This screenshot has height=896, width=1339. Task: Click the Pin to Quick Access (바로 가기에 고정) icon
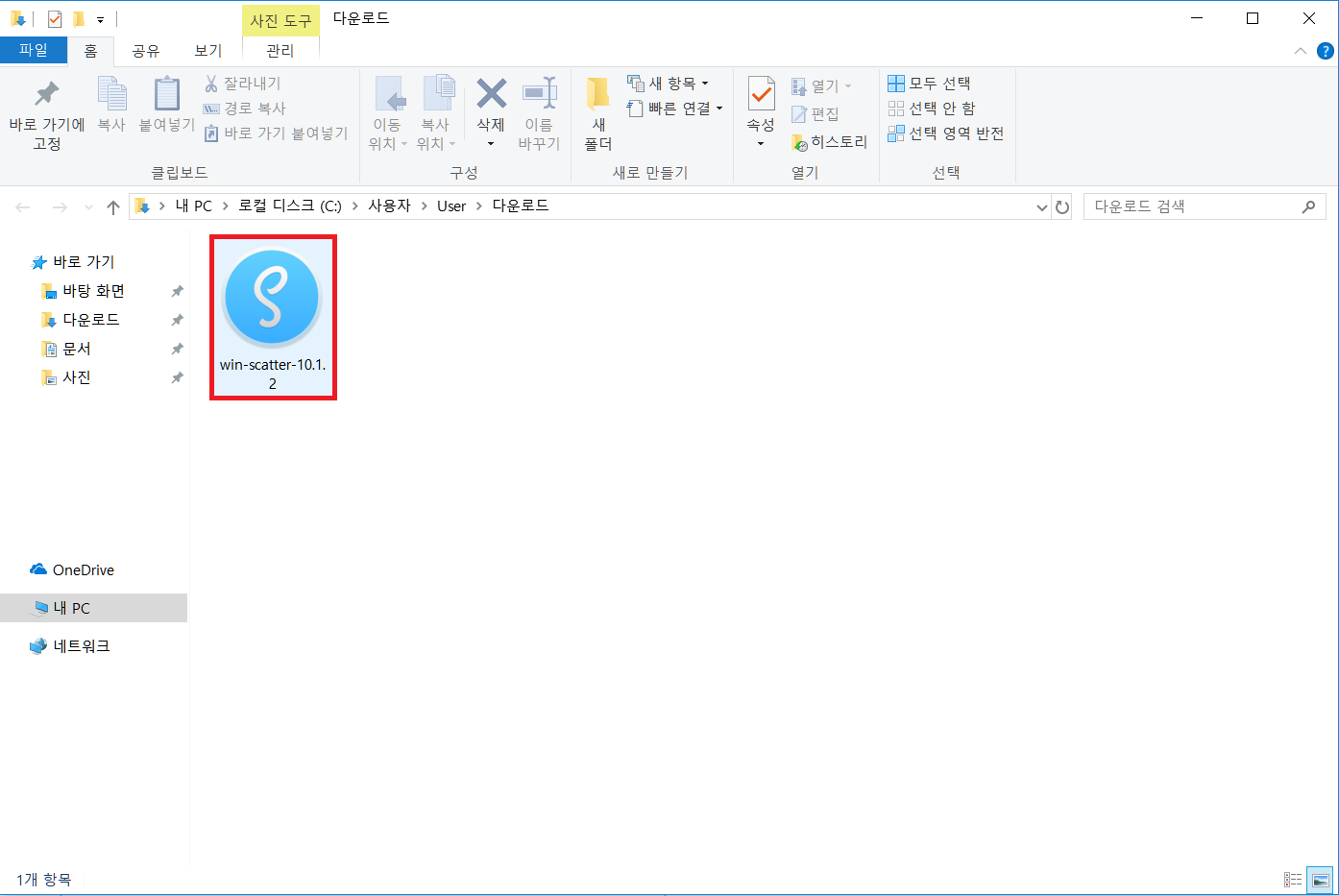point(46,94)
